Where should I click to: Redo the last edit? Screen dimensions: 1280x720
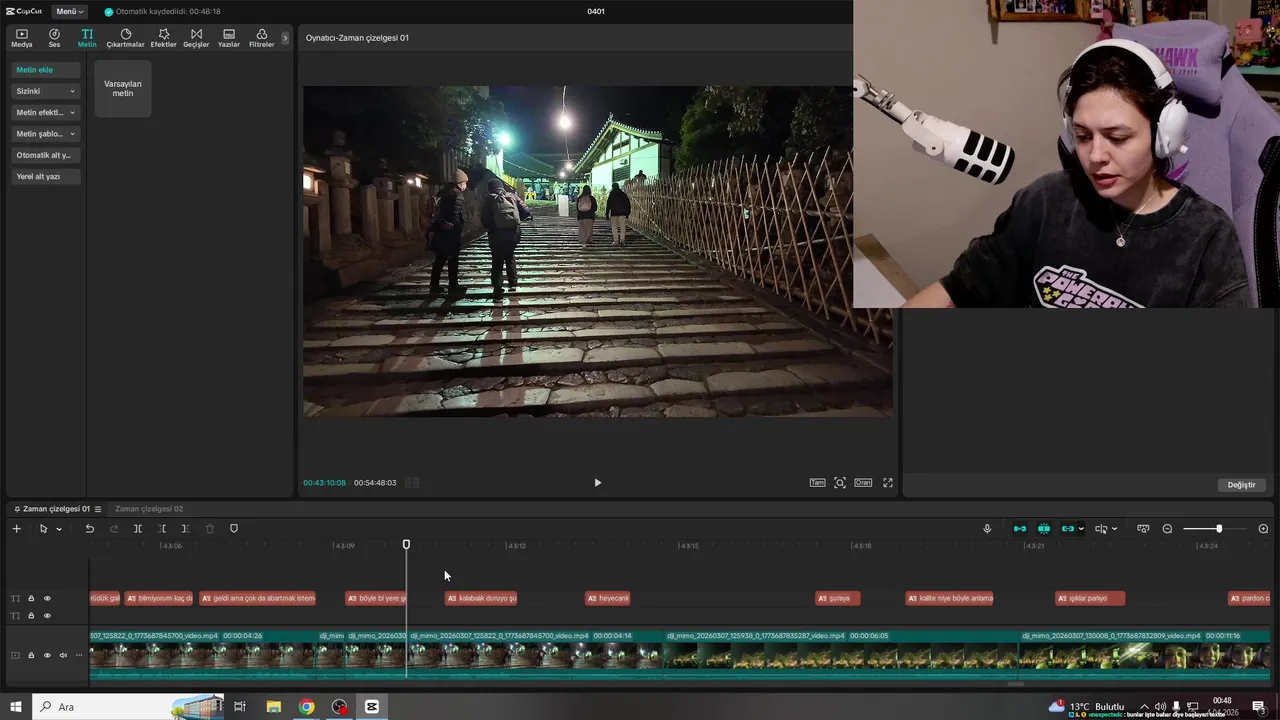click(113, 529)
